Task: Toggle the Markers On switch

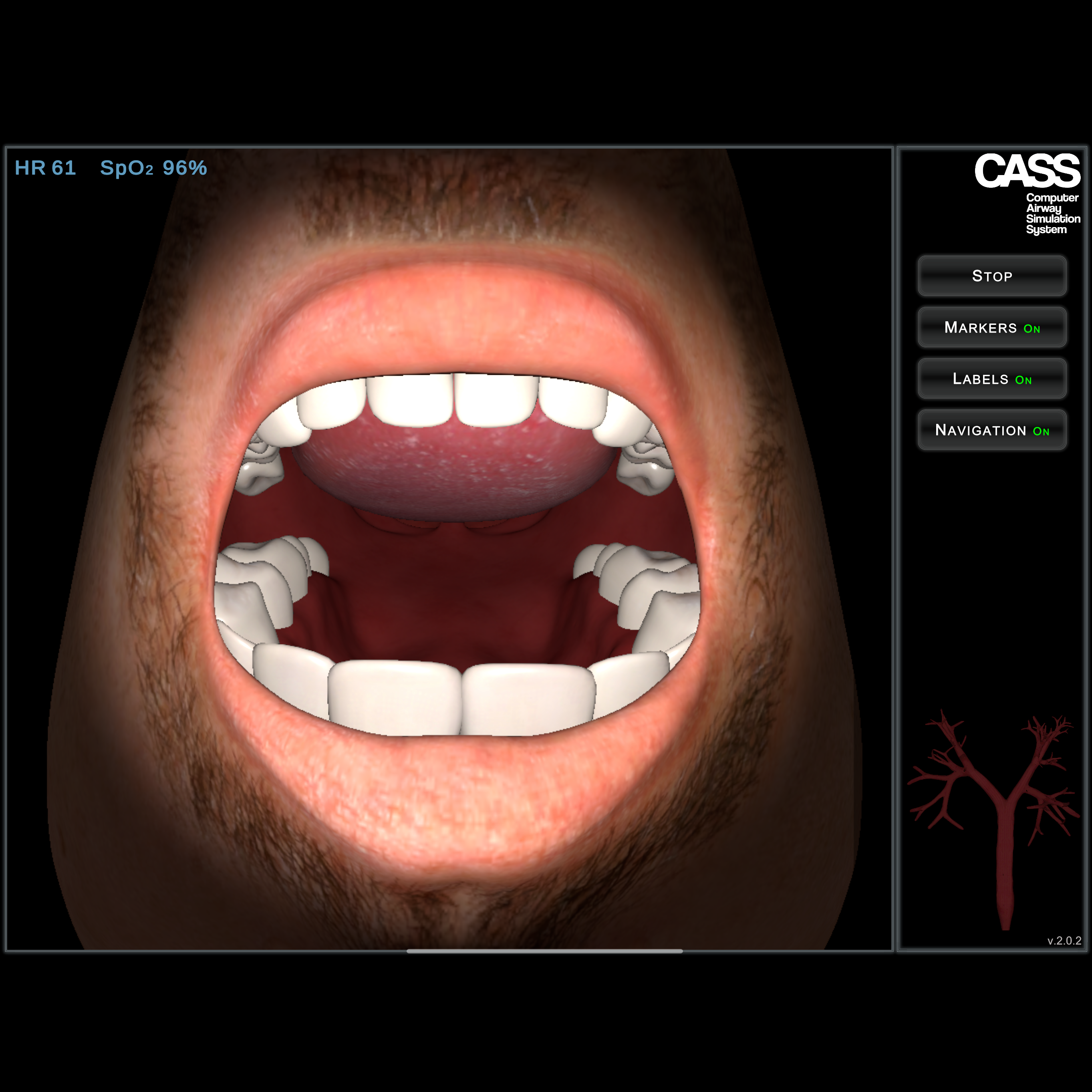Action: tap(992, 328)
